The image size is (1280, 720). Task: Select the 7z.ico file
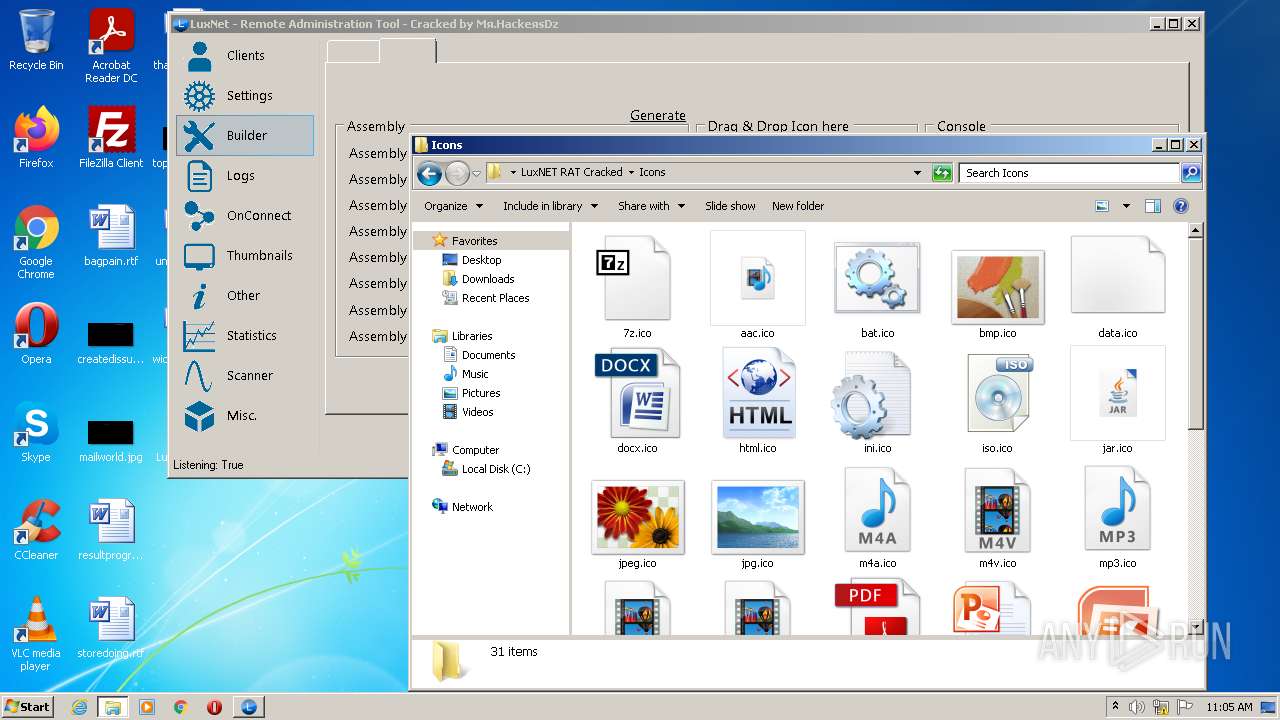coord(637,285)
